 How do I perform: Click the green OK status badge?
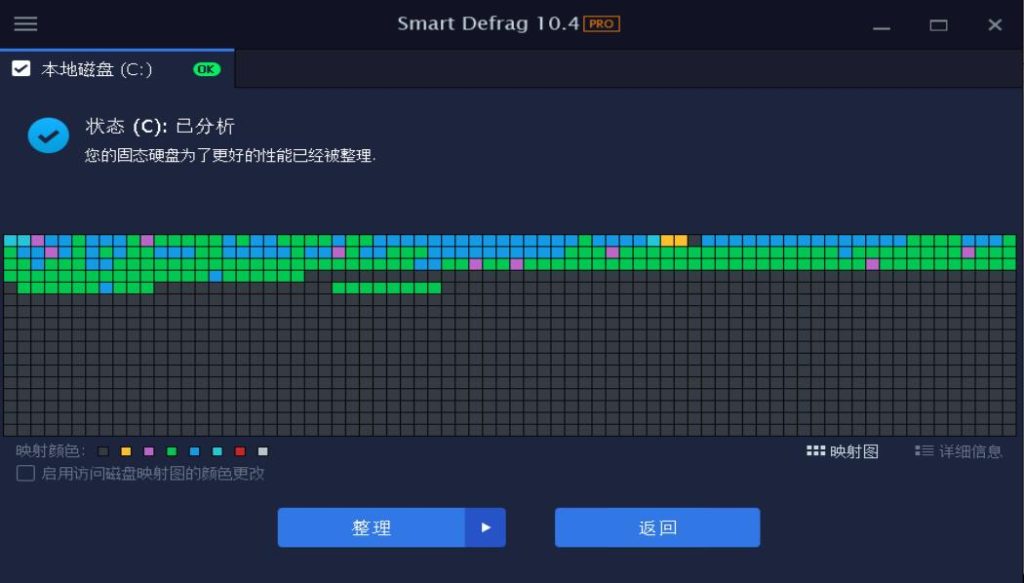pos(206,69)
